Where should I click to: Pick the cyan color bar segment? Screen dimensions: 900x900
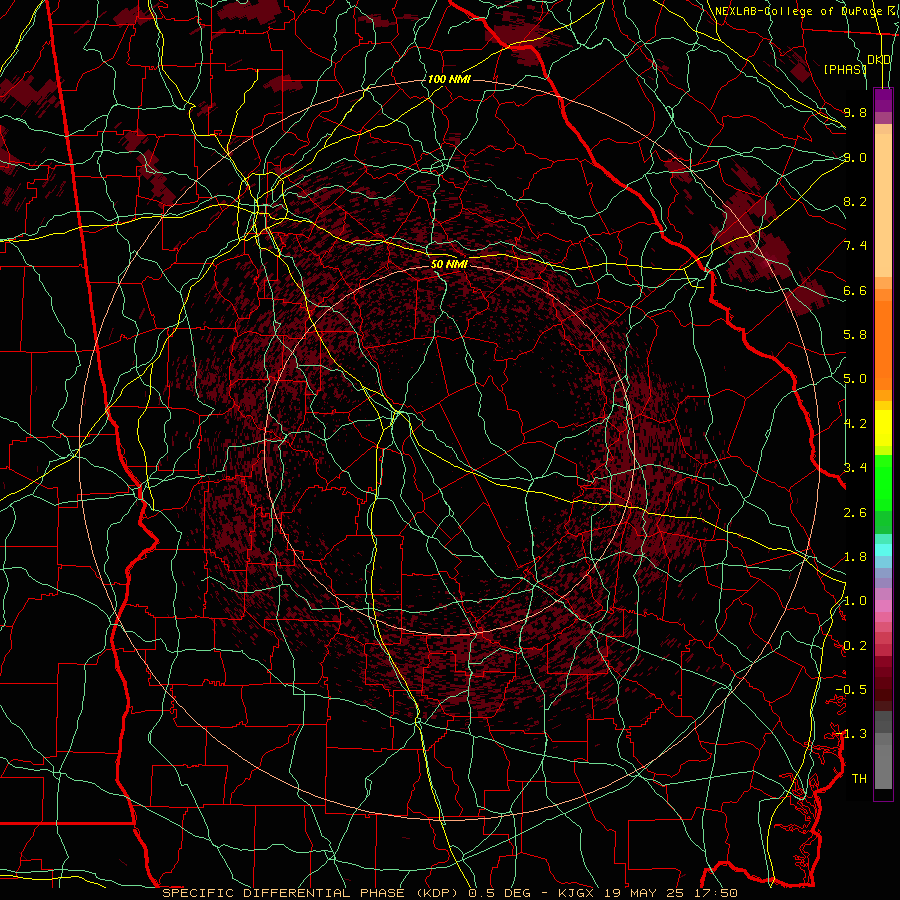pos(883,550)
